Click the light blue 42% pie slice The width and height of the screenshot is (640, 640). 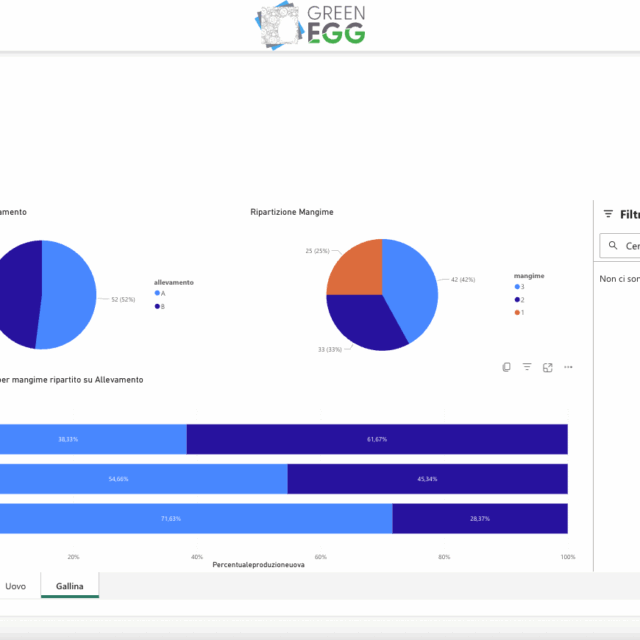(410, 285)
